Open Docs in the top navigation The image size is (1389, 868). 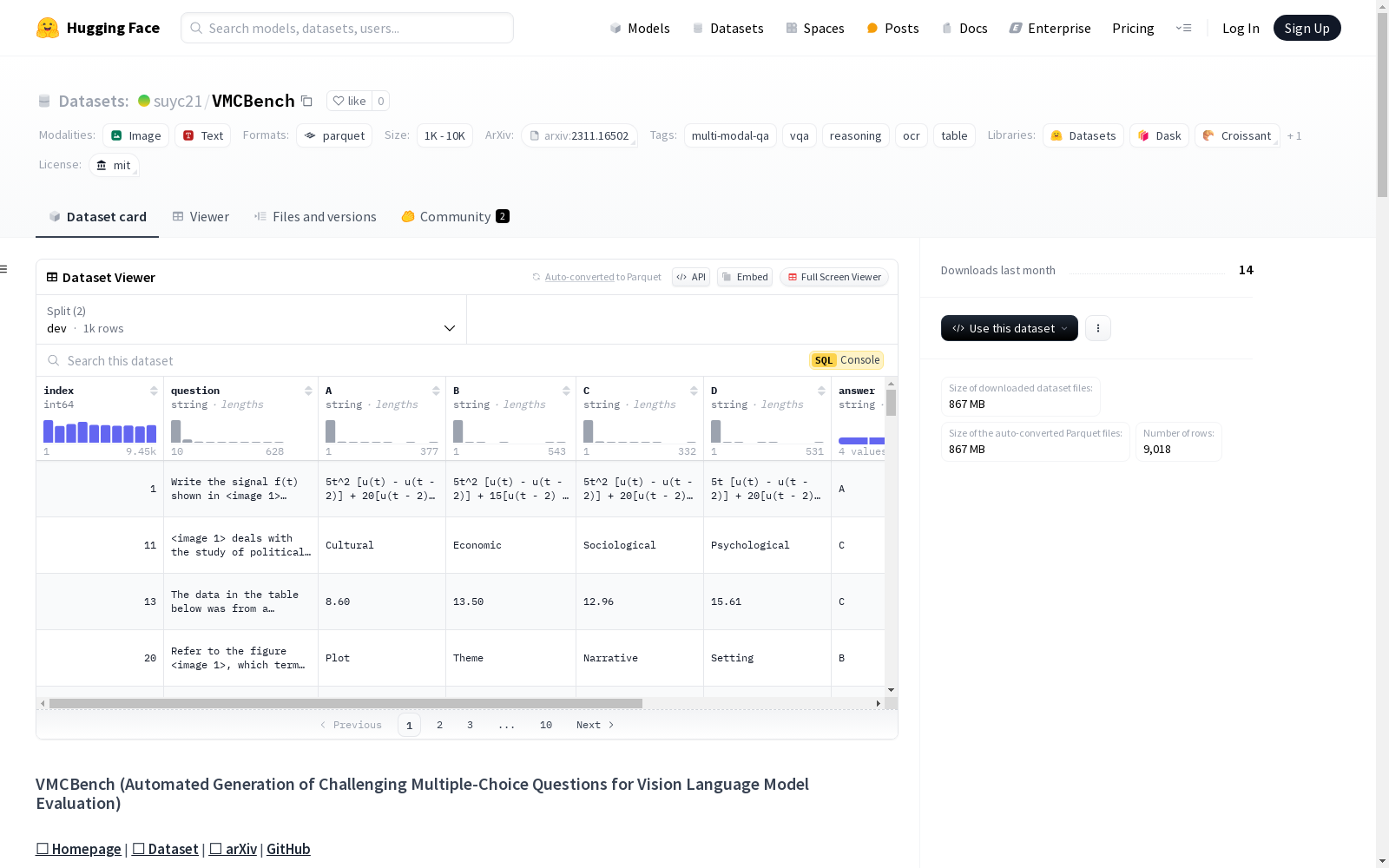tap(964, 28)
